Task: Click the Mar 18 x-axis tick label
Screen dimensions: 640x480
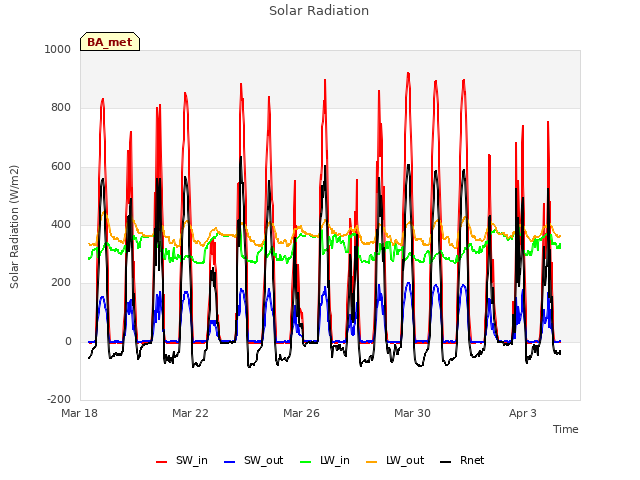Action: coord(80,413)
